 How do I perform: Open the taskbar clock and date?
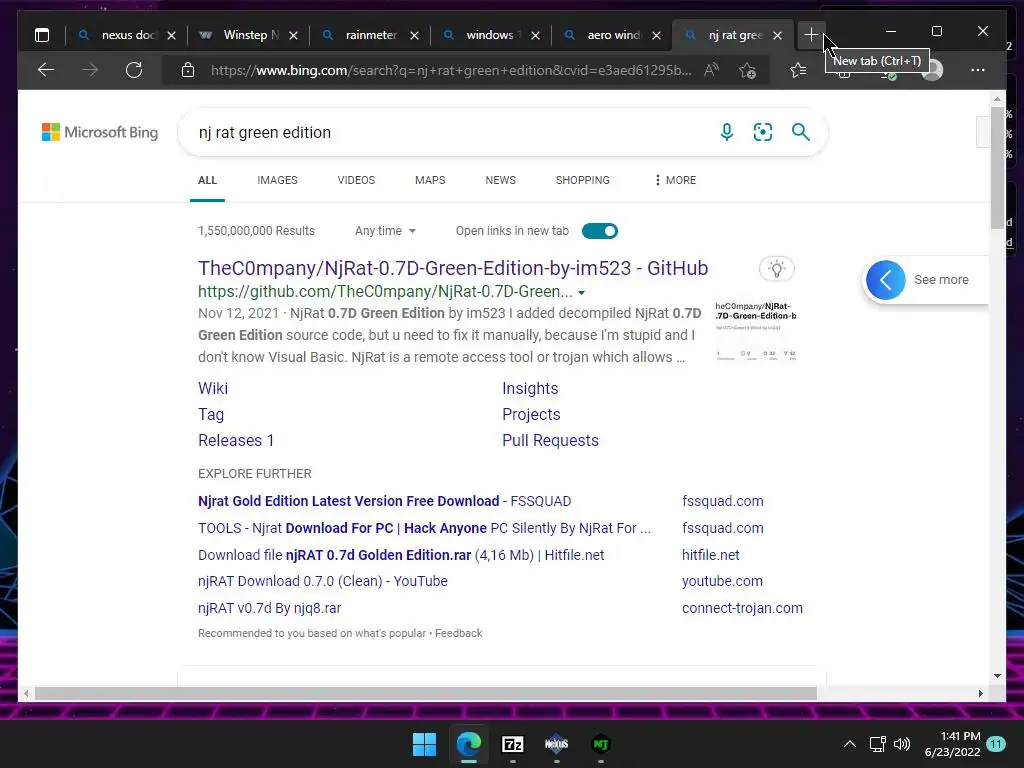tap(953, 744)
